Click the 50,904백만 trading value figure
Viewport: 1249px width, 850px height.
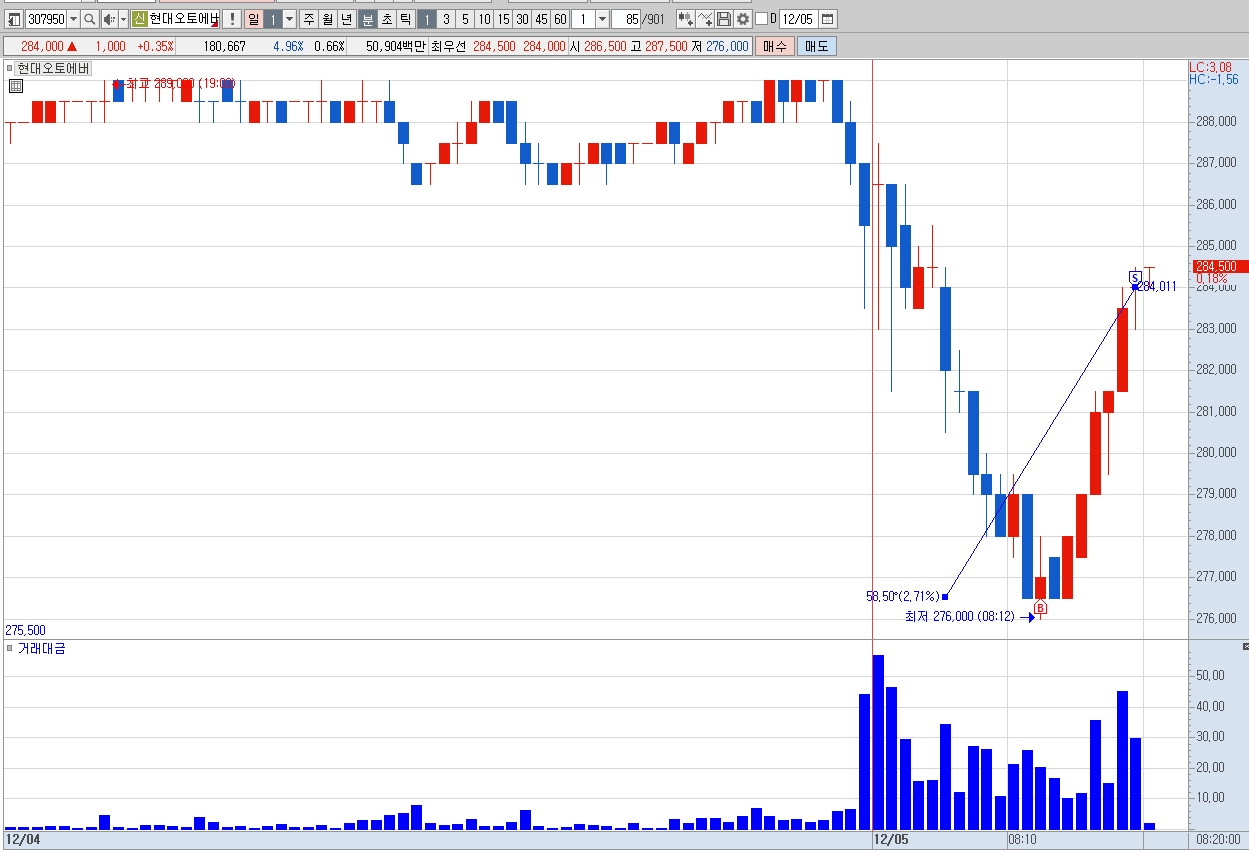[x=396, y=46]
